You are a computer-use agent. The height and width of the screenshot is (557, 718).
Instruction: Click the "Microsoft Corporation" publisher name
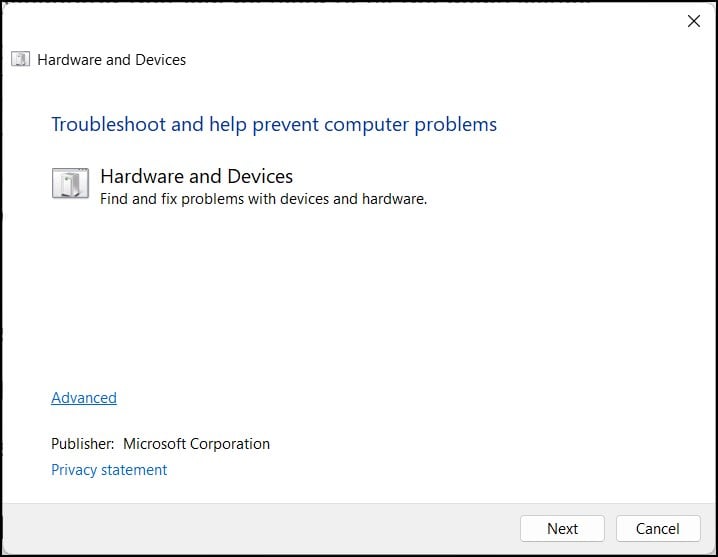[196, 444]
